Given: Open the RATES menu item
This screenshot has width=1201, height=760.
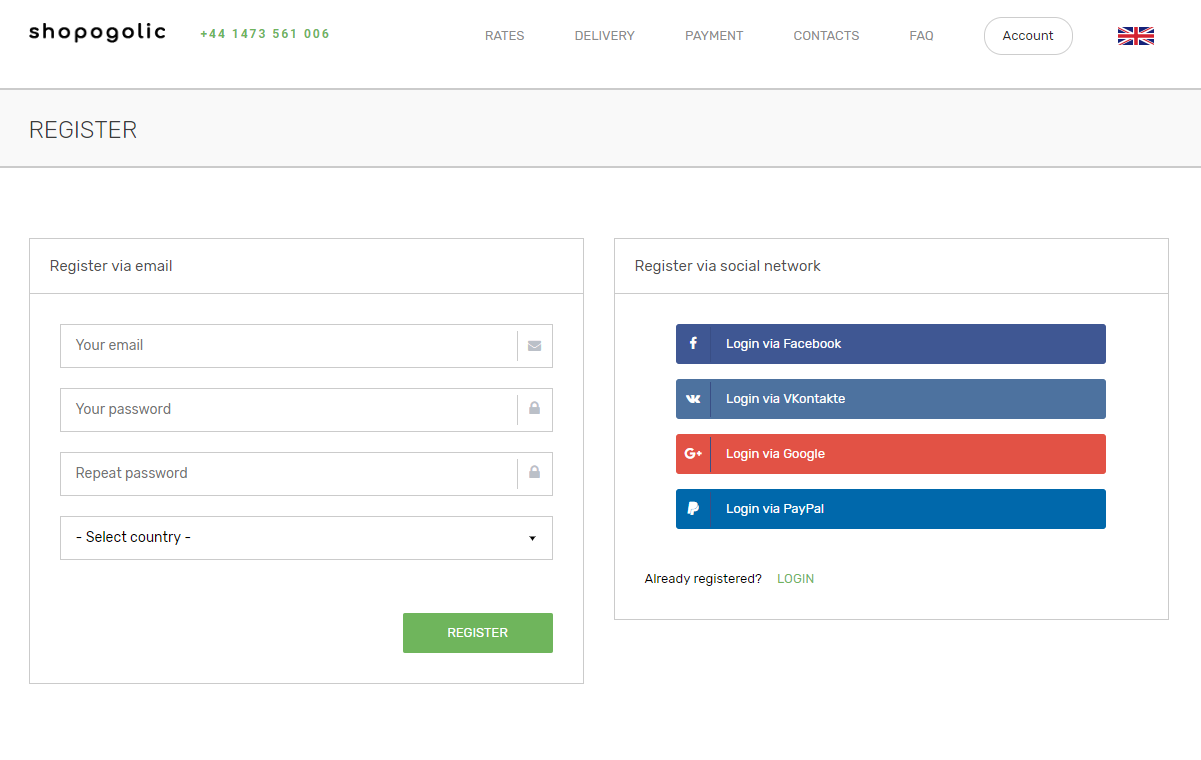Looking at the screenshot, I should (504, 35).
